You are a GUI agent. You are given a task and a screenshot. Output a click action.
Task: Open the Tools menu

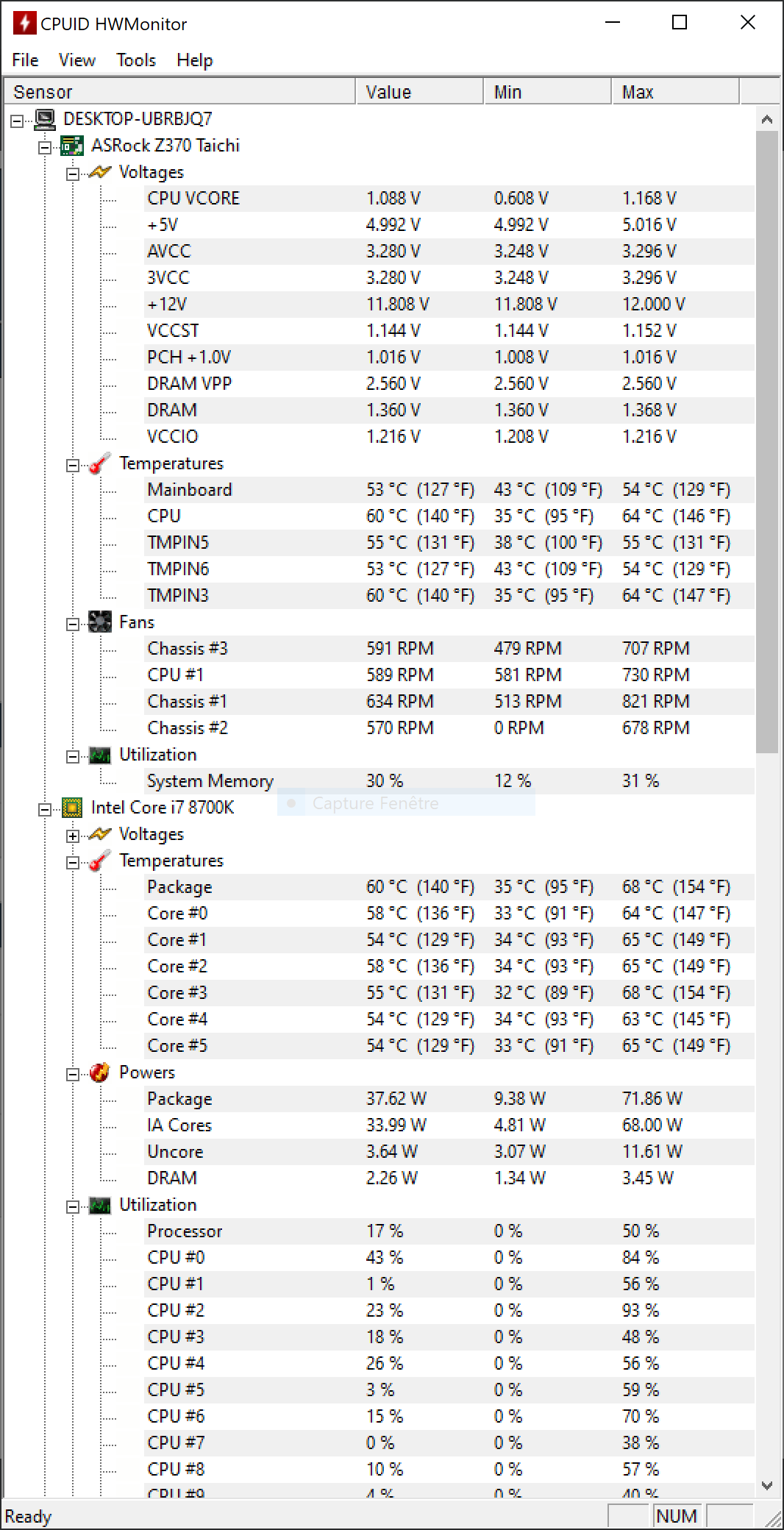point(136,60)
